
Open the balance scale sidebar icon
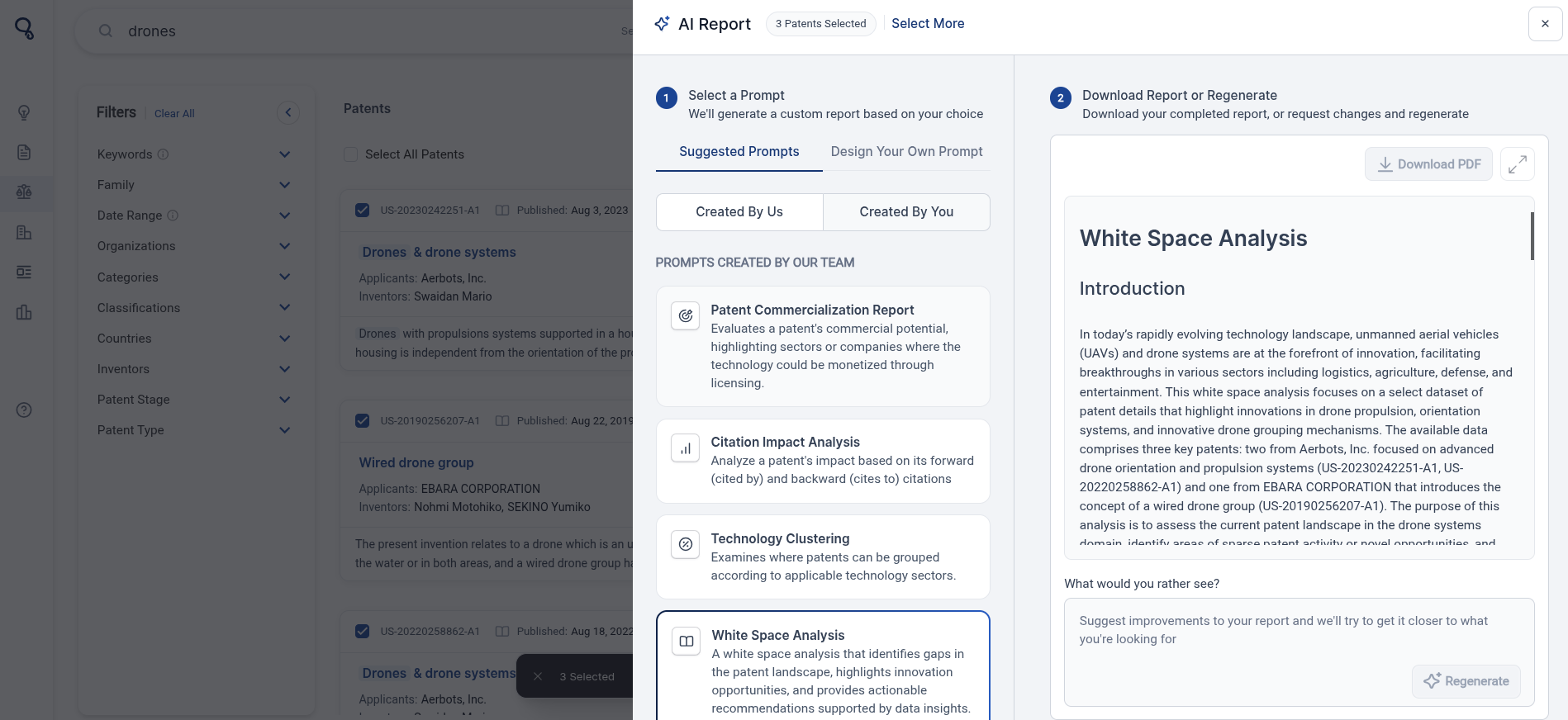point(24,192)
